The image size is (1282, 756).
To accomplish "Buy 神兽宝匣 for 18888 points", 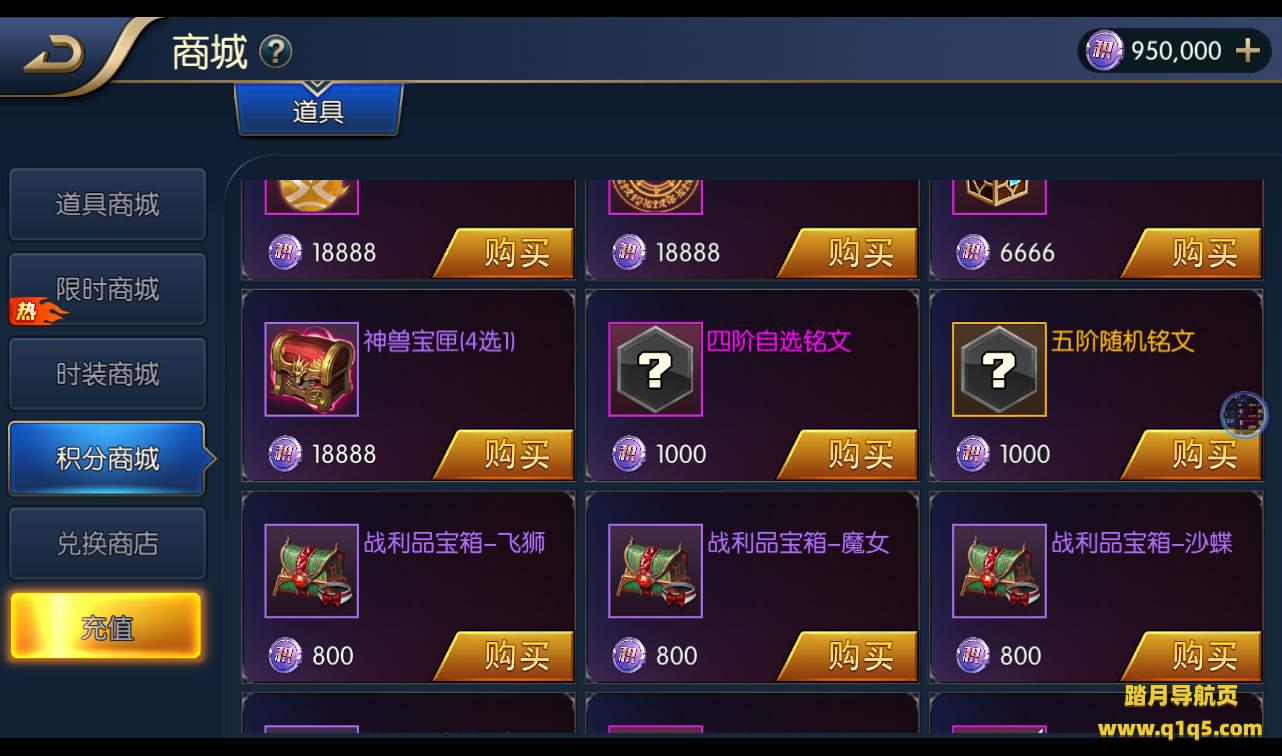I will click(504, 455).
